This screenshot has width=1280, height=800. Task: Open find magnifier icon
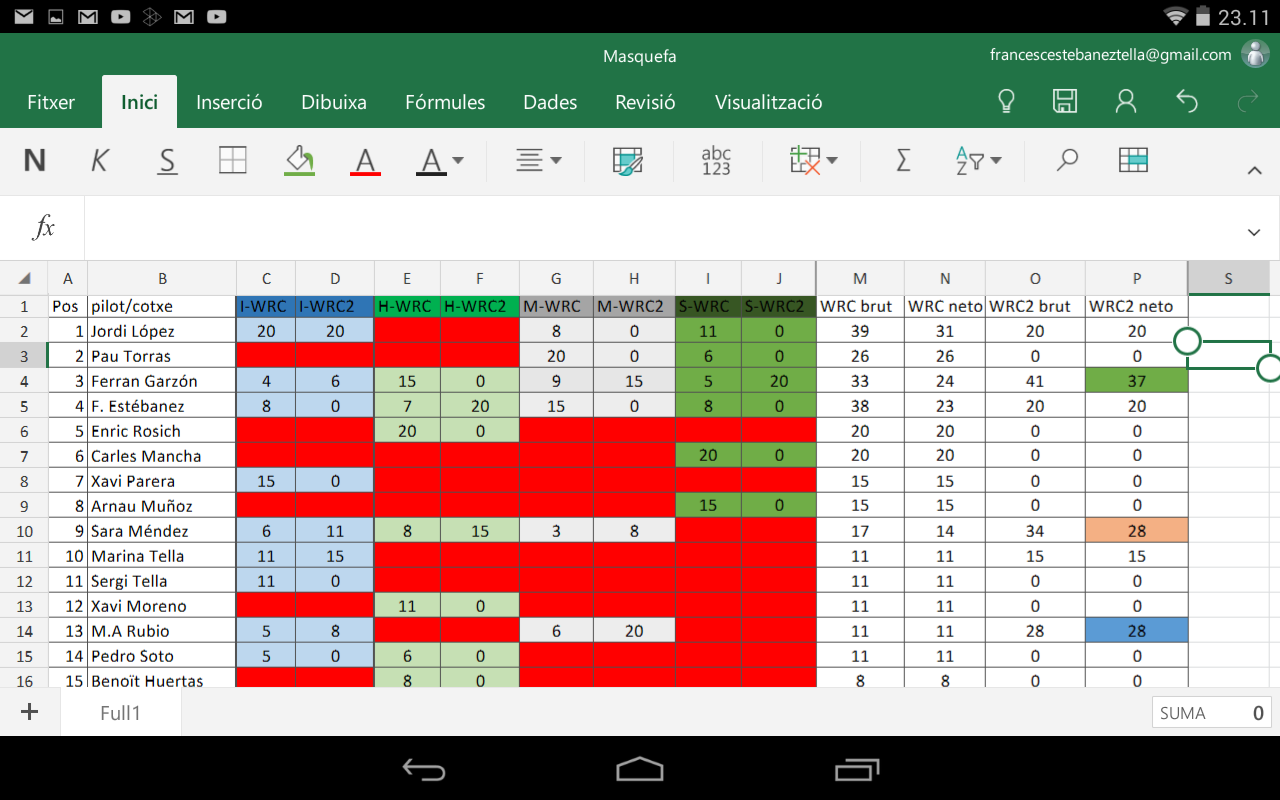click(x=1067, y=160)
